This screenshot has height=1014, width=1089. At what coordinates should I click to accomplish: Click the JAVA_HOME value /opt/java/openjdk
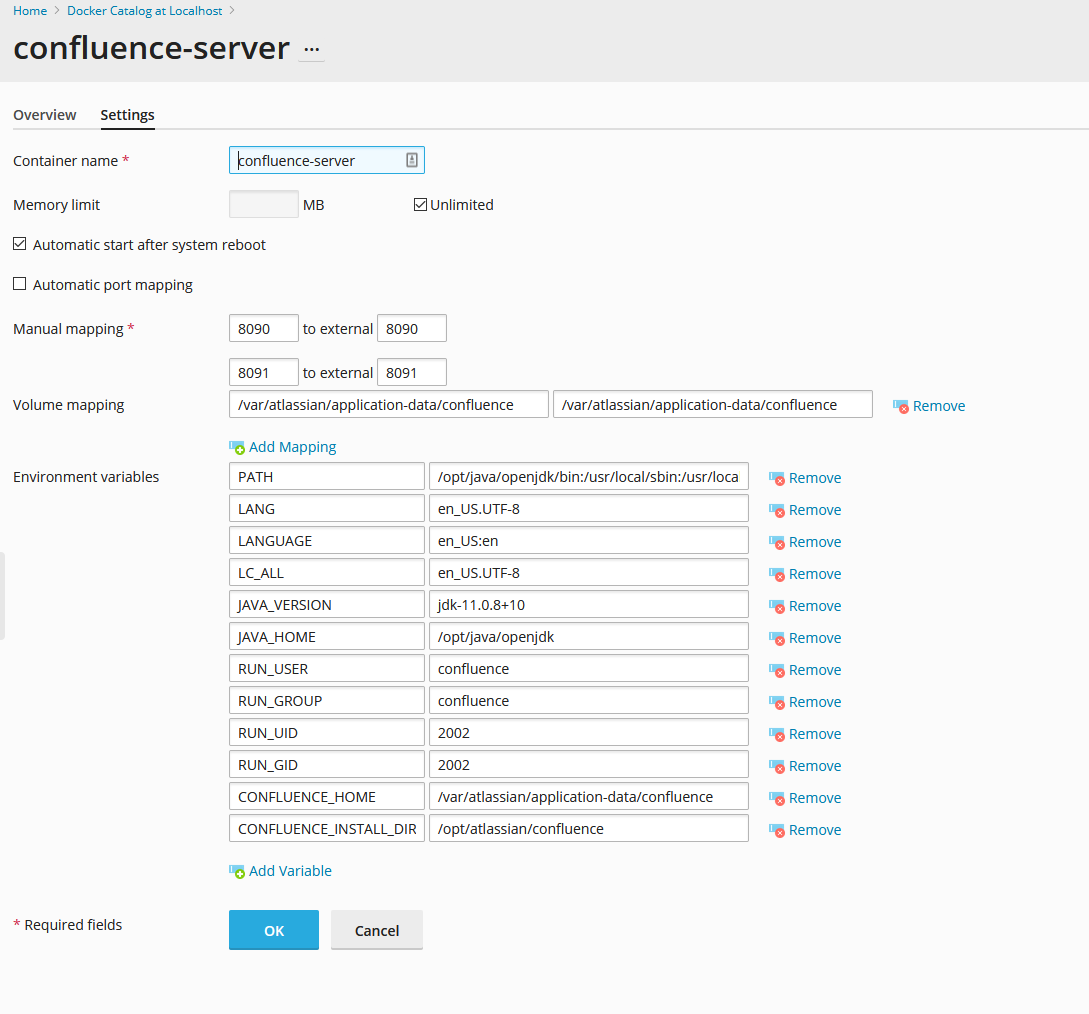[x=589, y=636]
